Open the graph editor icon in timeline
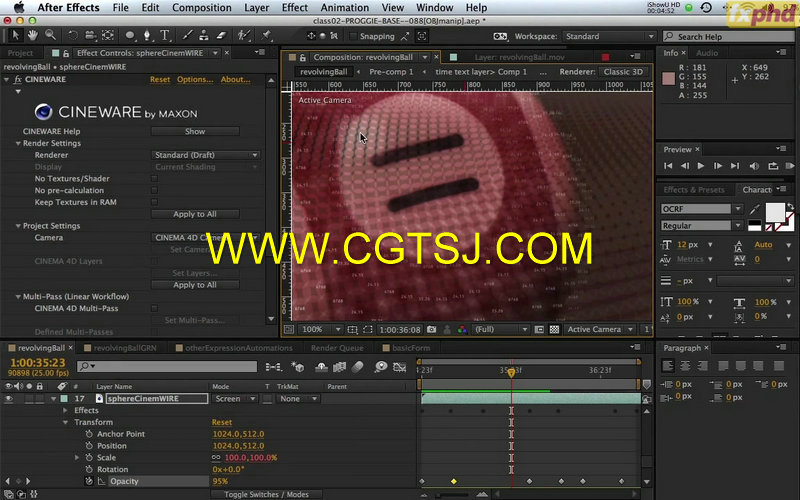The width and height of the screenshot is (800, 500). (400, 366)
